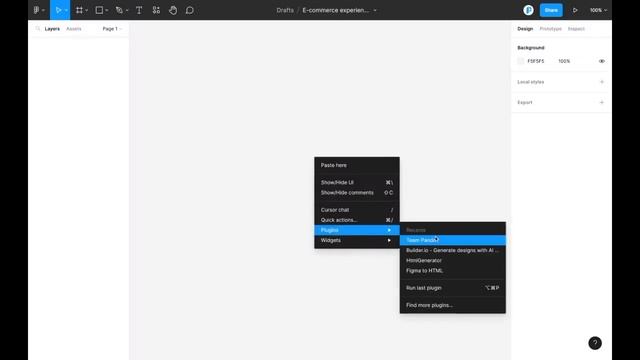This screenshot has width=640, height=360.
Task: Choose Show/Hide comments menu item
Action: coord(357,193)
